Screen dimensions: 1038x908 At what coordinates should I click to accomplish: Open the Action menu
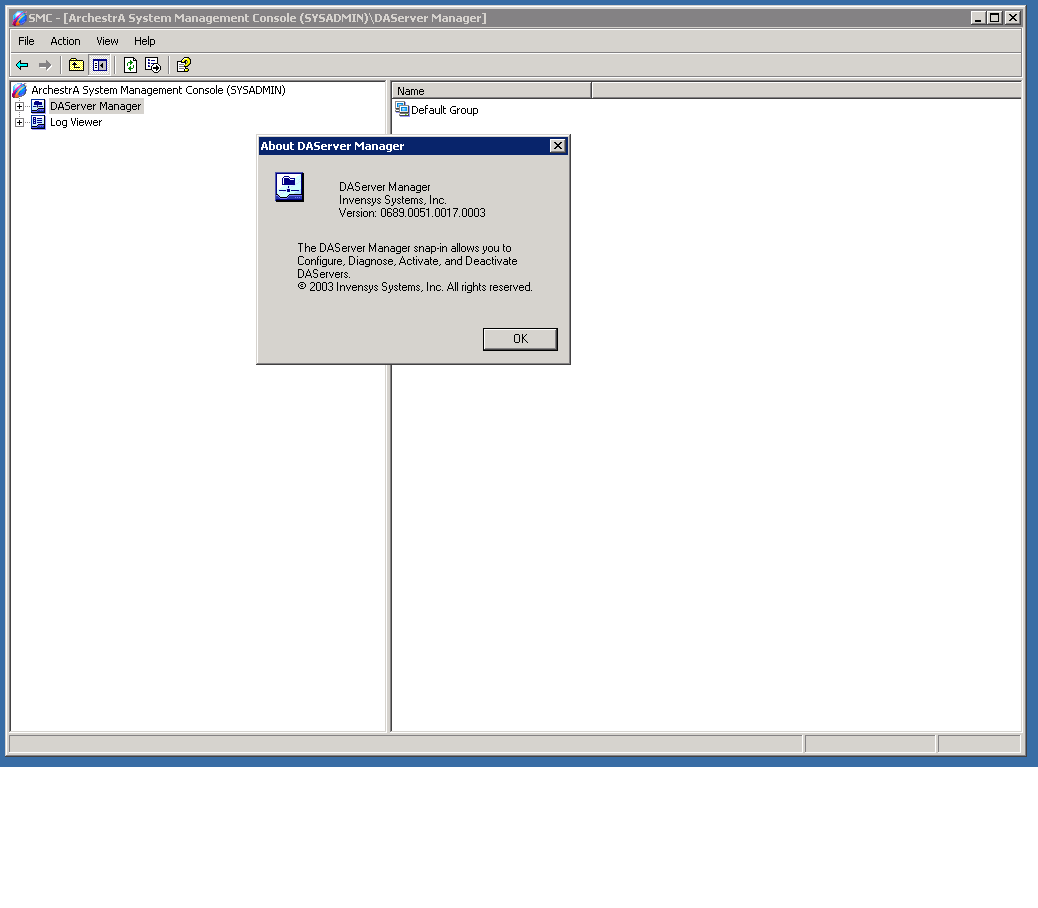tap(65, 41)
